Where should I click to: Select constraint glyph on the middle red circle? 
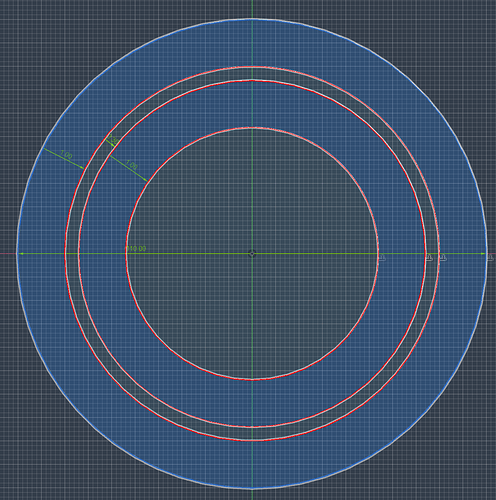[429, 258]
